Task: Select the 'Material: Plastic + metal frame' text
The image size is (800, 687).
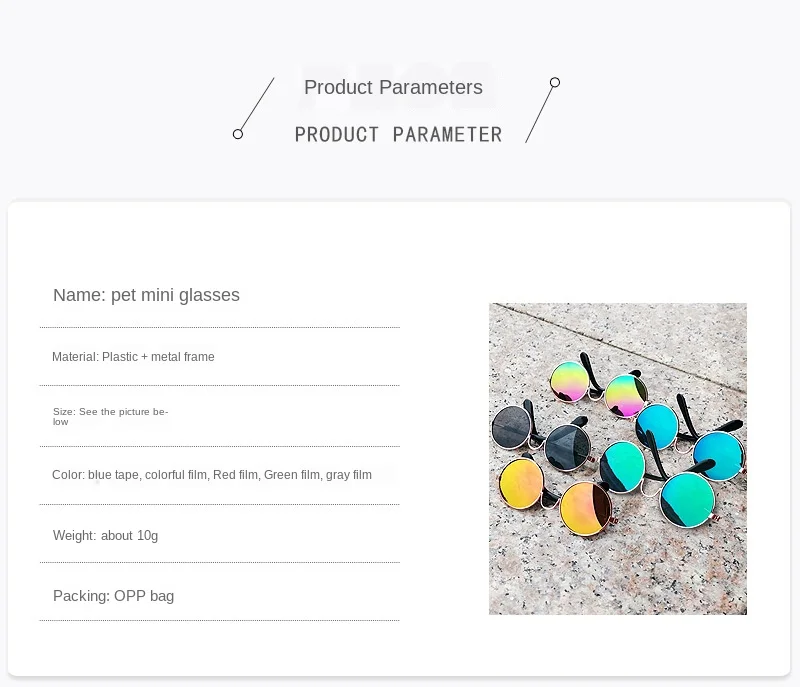Action: click(x=133, y=357)
